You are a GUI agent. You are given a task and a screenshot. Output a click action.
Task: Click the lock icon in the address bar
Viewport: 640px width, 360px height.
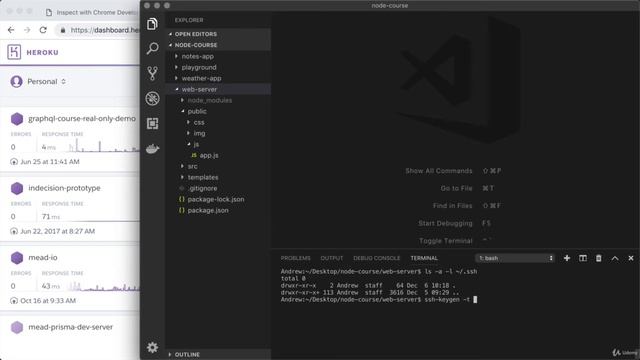pos(63,30)
